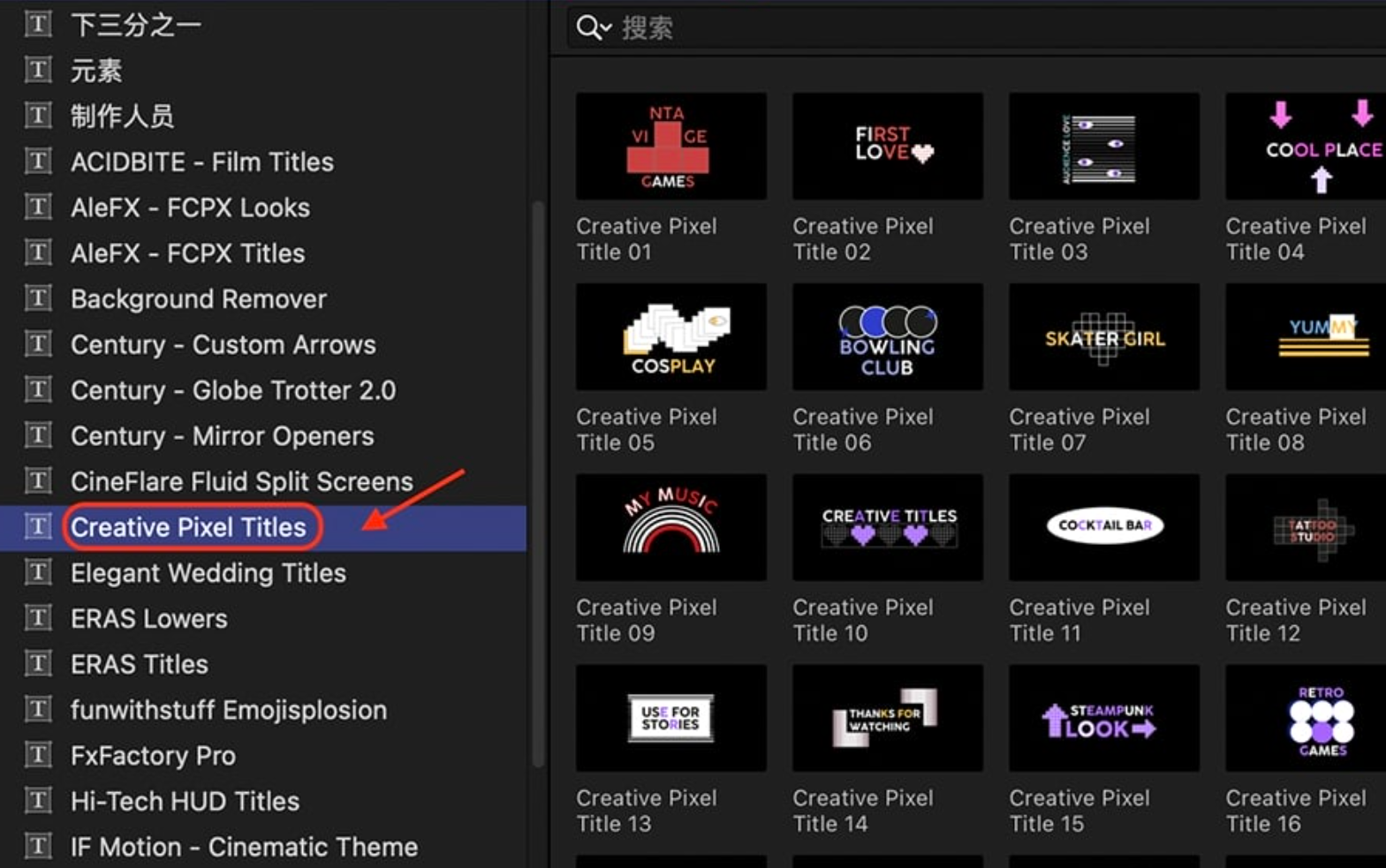Click the T icon beside ERAS Lowers
Viewport: 1386px width, 868px height.
tap(37, 618)
